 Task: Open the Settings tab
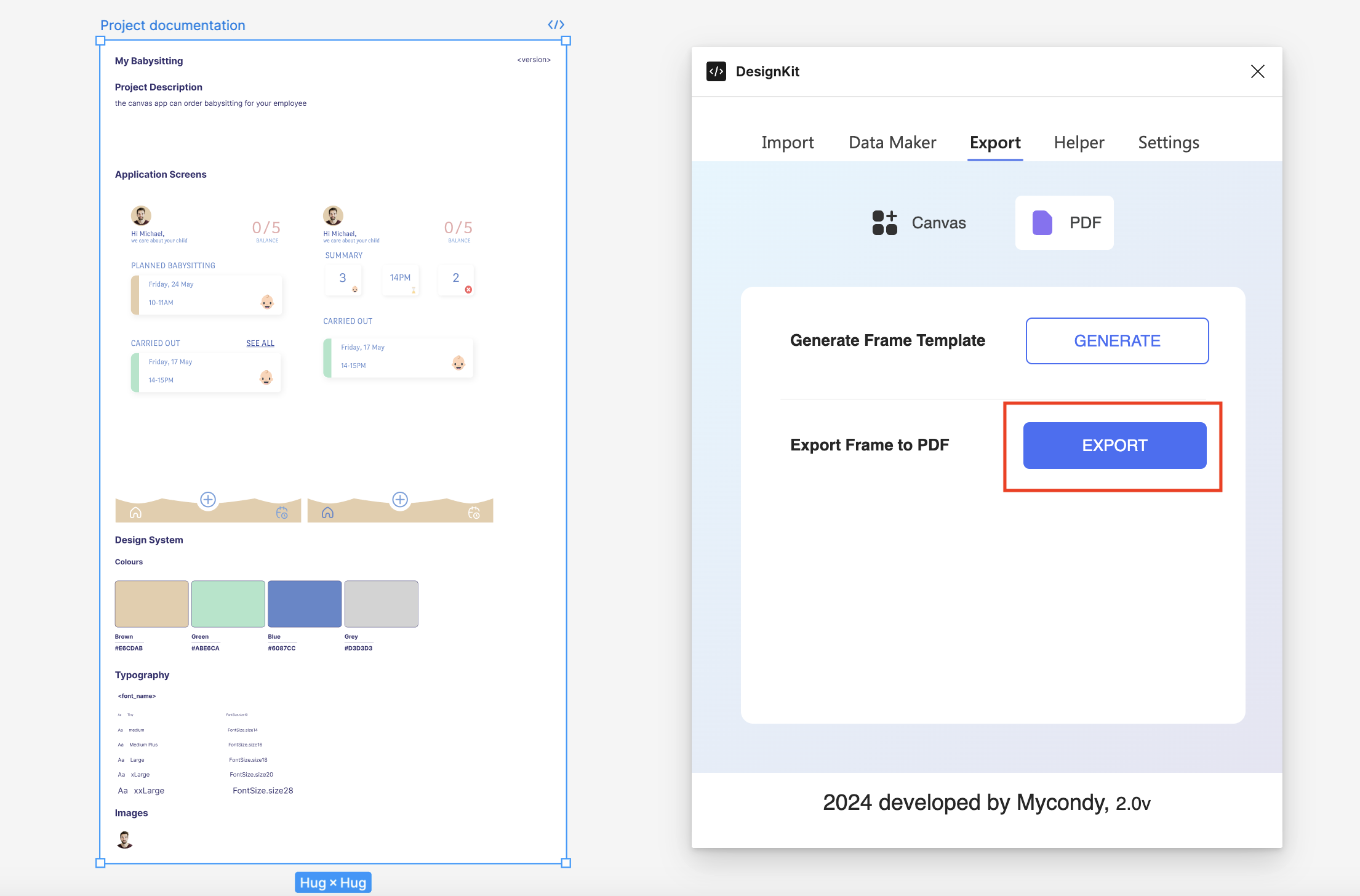pos(1168,143)
